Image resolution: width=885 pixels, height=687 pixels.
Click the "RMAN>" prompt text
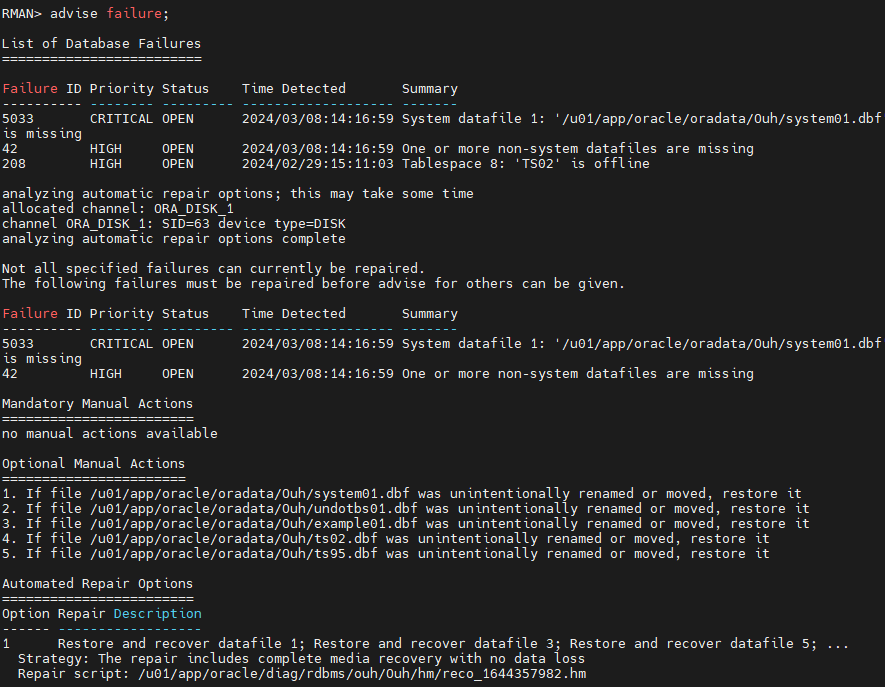(x=21, y=14)
